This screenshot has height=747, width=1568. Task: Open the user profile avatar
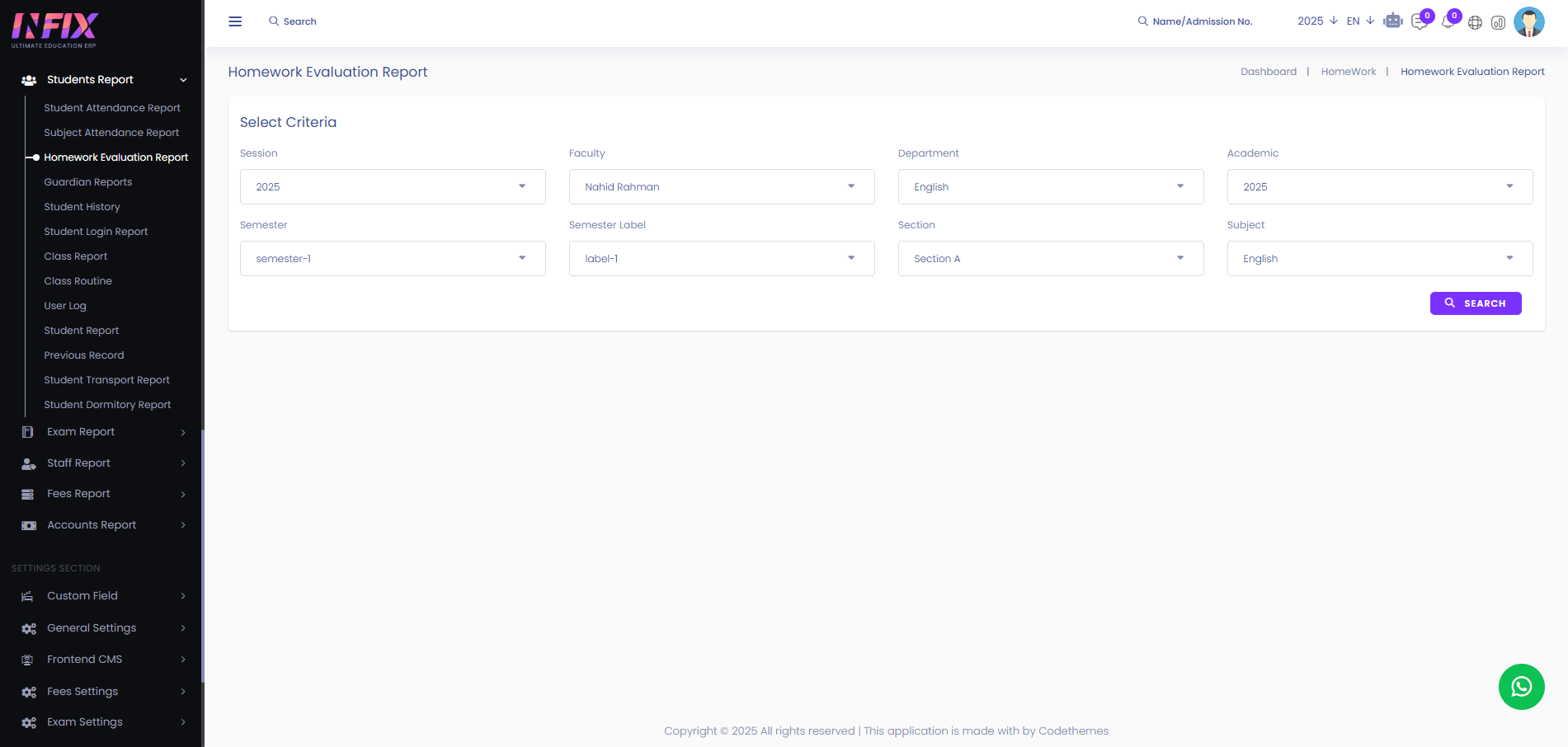1529,21
